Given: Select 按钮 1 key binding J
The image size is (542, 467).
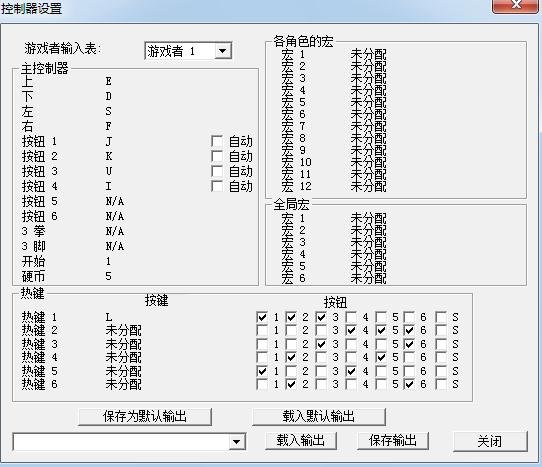Looking at the screenshot, I should (x=109, y=141).
